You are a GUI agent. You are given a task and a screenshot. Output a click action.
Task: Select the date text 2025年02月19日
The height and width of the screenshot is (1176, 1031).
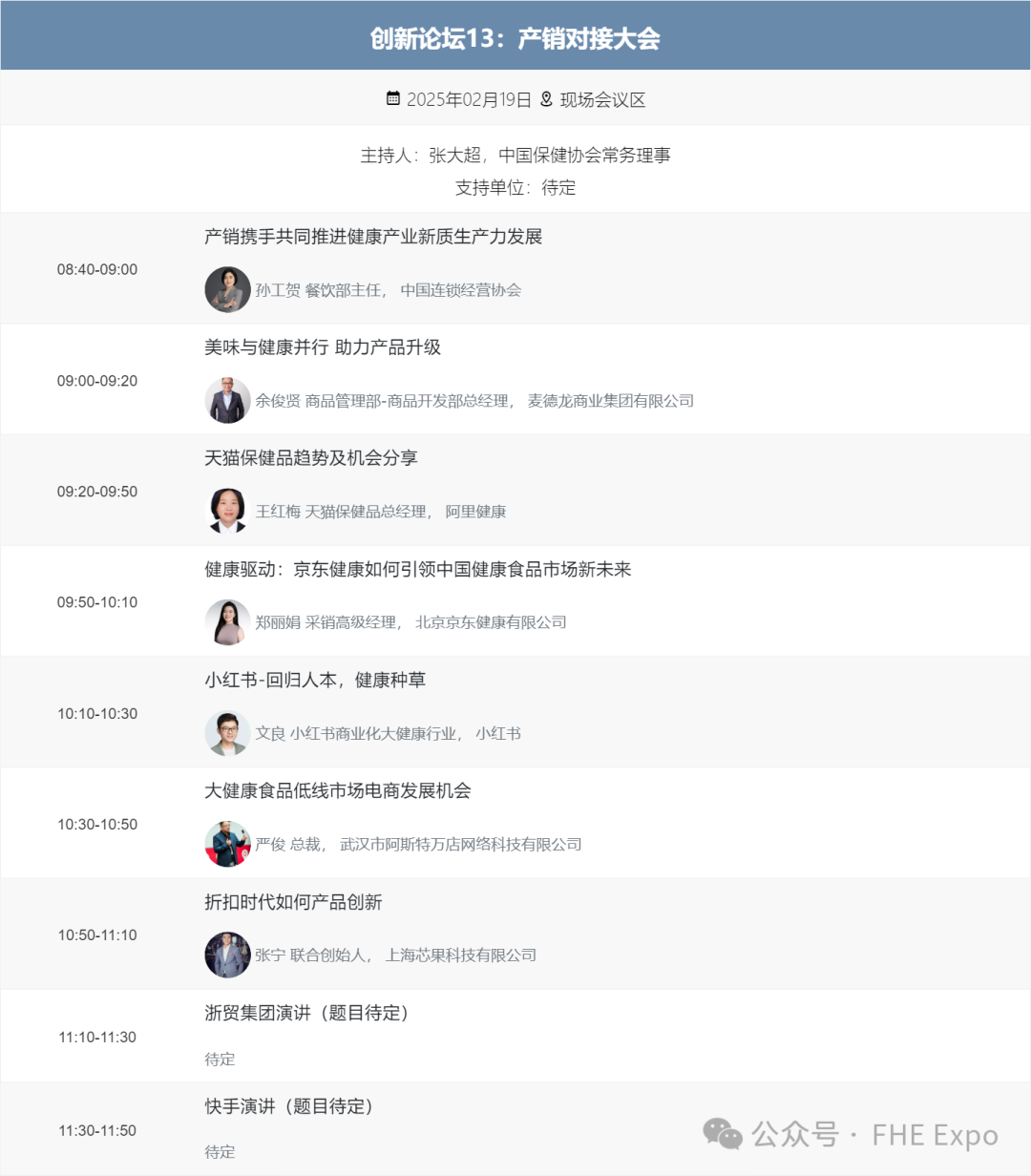point(469,99)
